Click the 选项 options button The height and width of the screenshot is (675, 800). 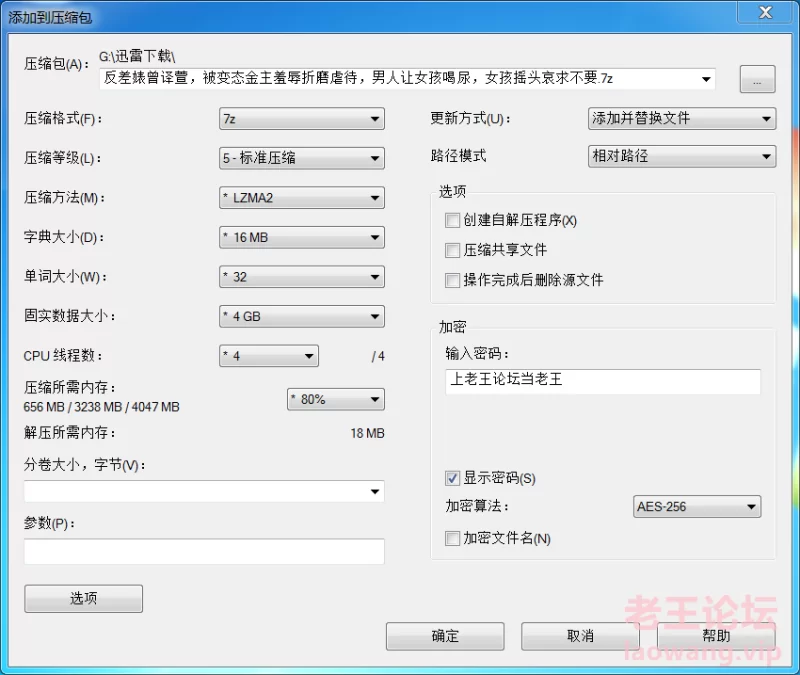pos(83,598)
